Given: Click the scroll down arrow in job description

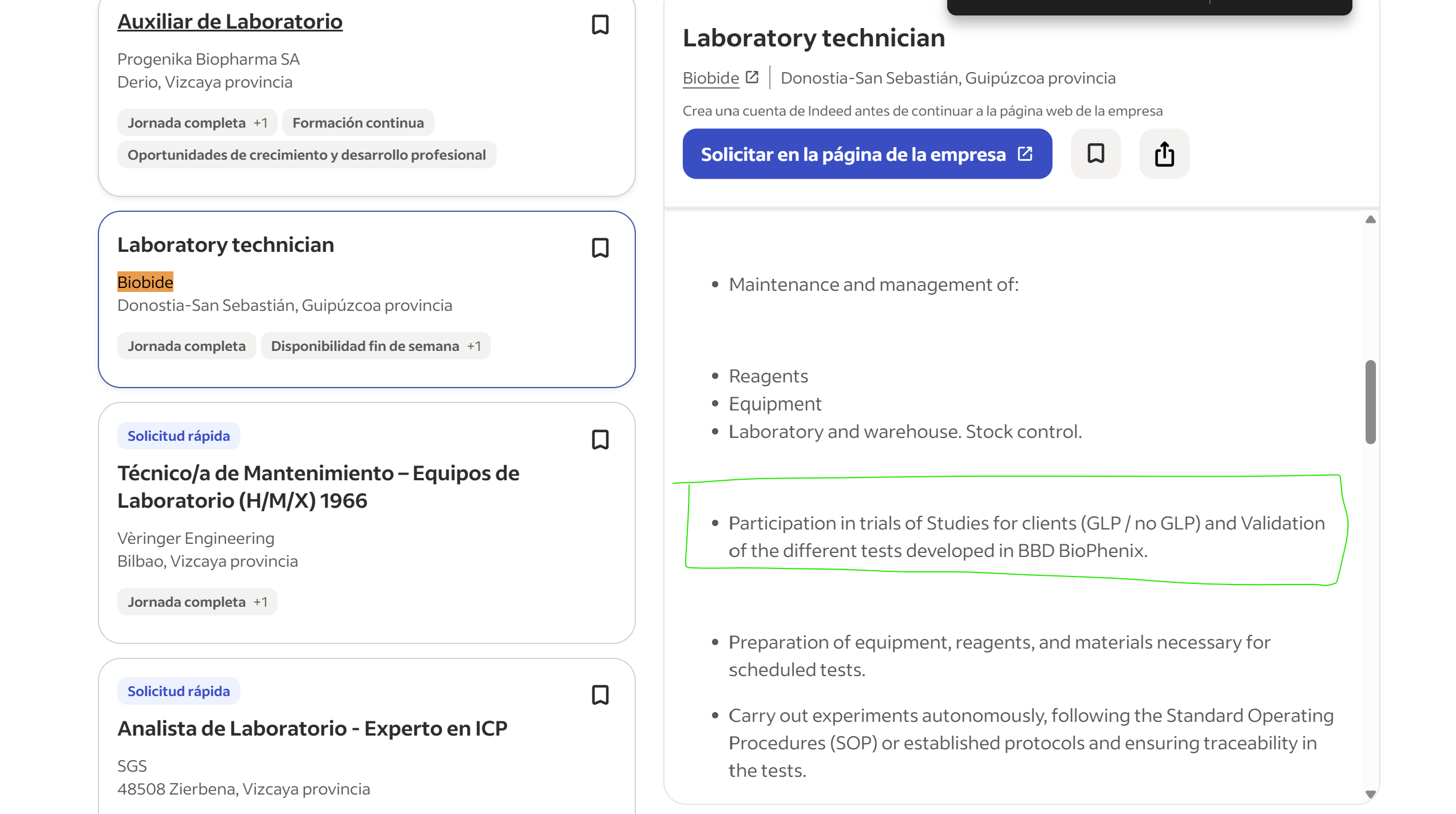Looking at the screenshot, I should tap(1370, 795).
